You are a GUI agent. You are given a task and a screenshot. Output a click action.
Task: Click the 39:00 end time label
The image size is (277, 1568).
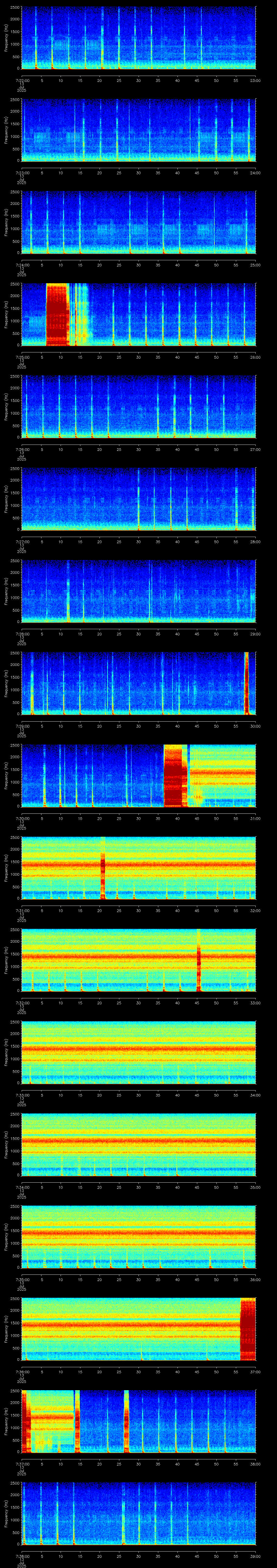pyautogui.click(x=256, y=1556)
